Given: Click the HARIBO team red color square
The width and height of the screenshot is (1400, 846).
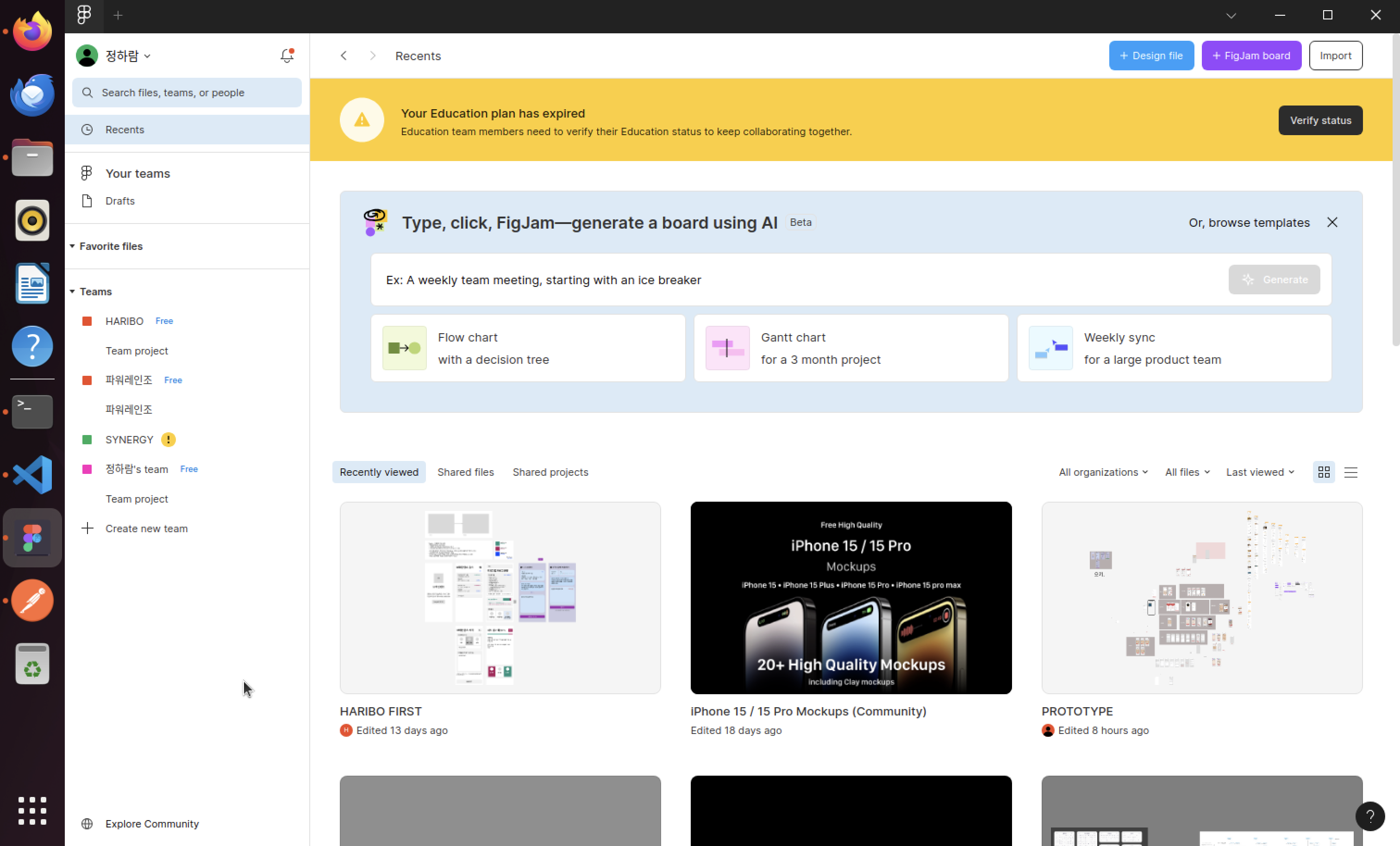Looking at the screenshot, I should (x=87, y=321).
